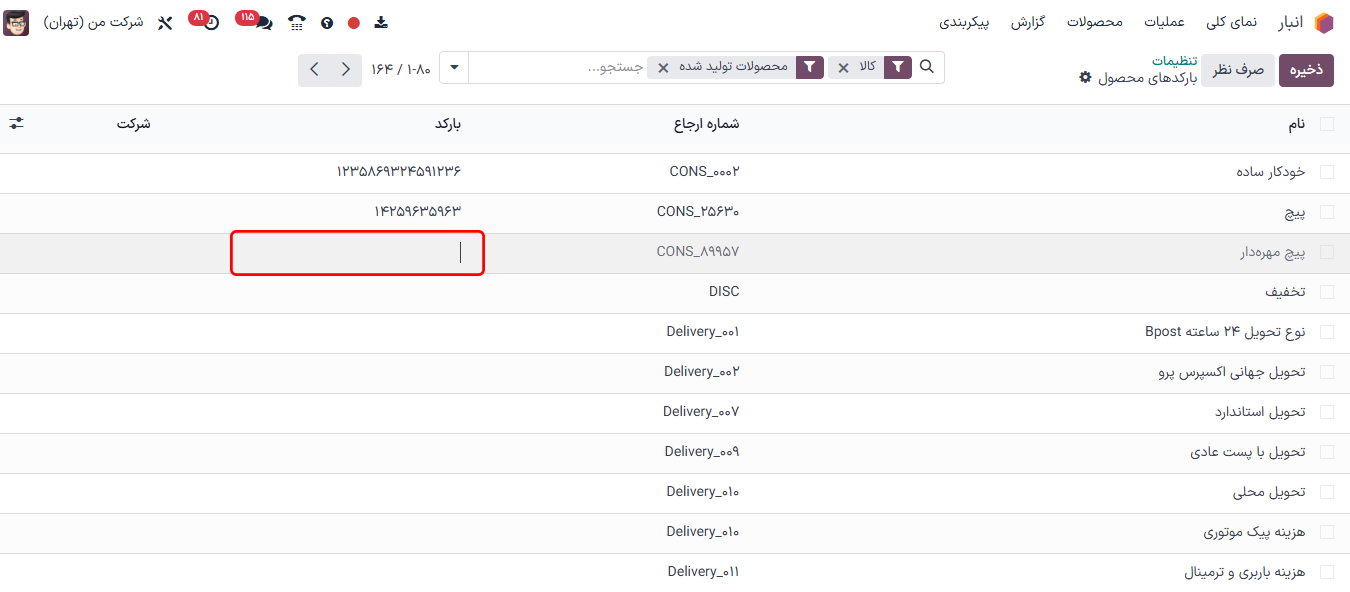Remove the کالا filter with its X

(843, 67)
